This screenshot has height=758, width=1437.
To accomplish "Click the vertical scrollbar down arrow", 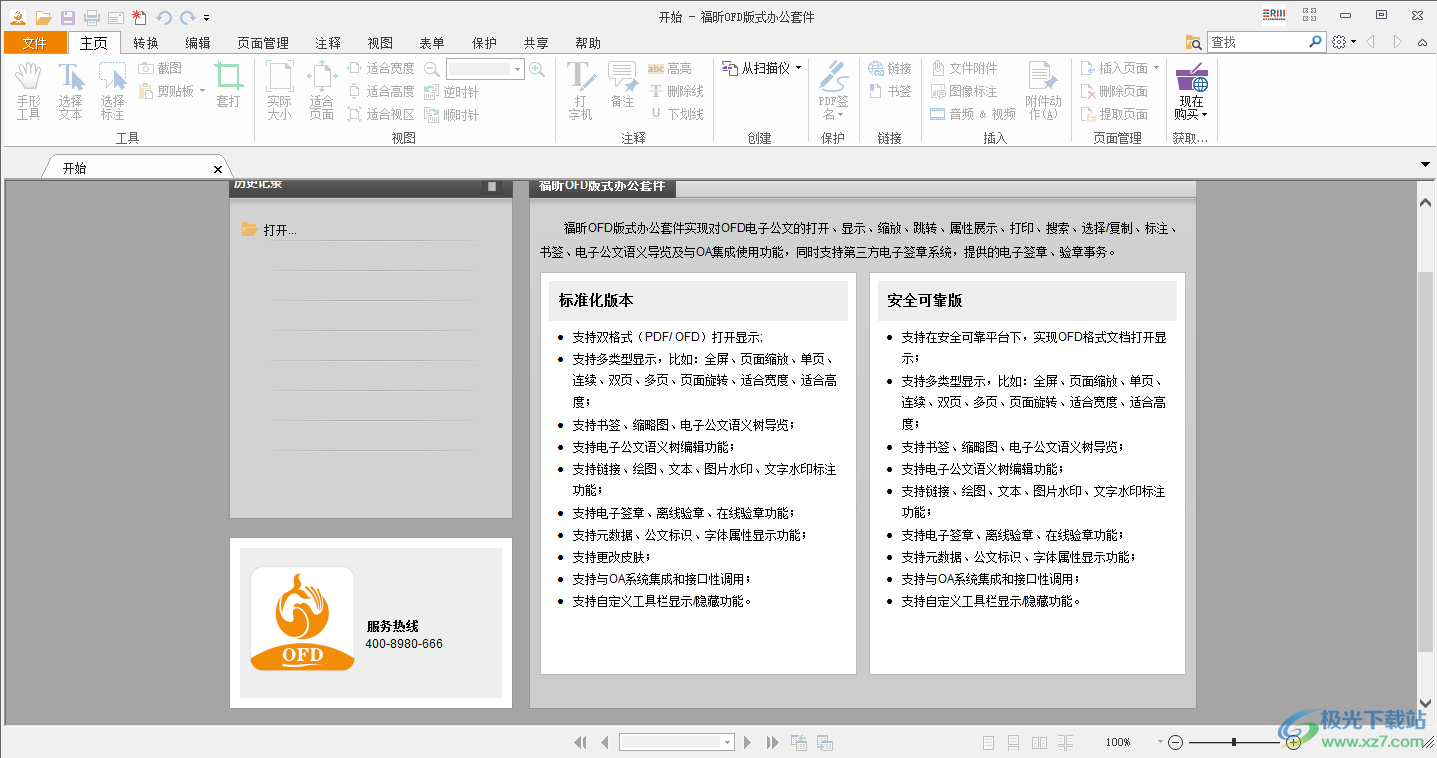I will 1426,704.
